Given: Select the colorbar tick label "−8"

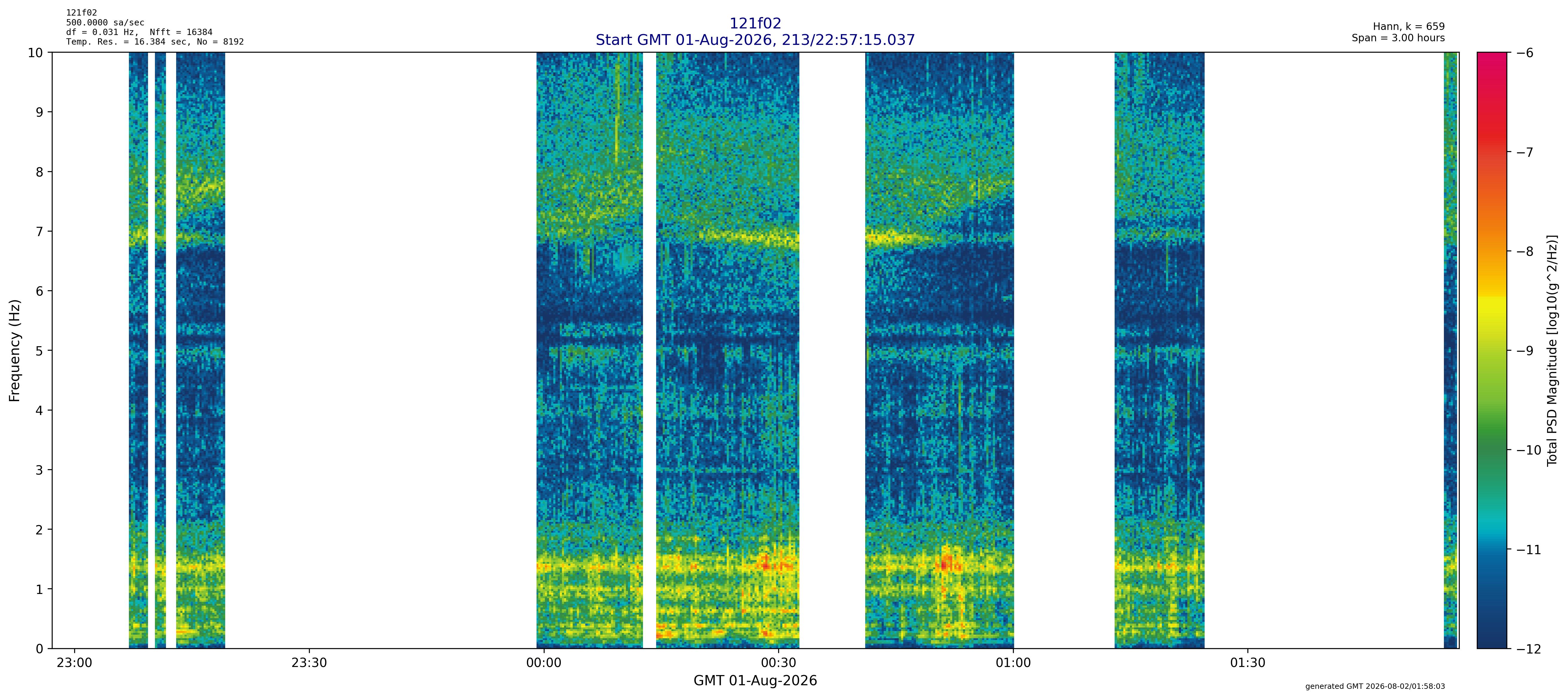Looking at the screenshot, I should pyautogui.click(x=1524, y=251).
